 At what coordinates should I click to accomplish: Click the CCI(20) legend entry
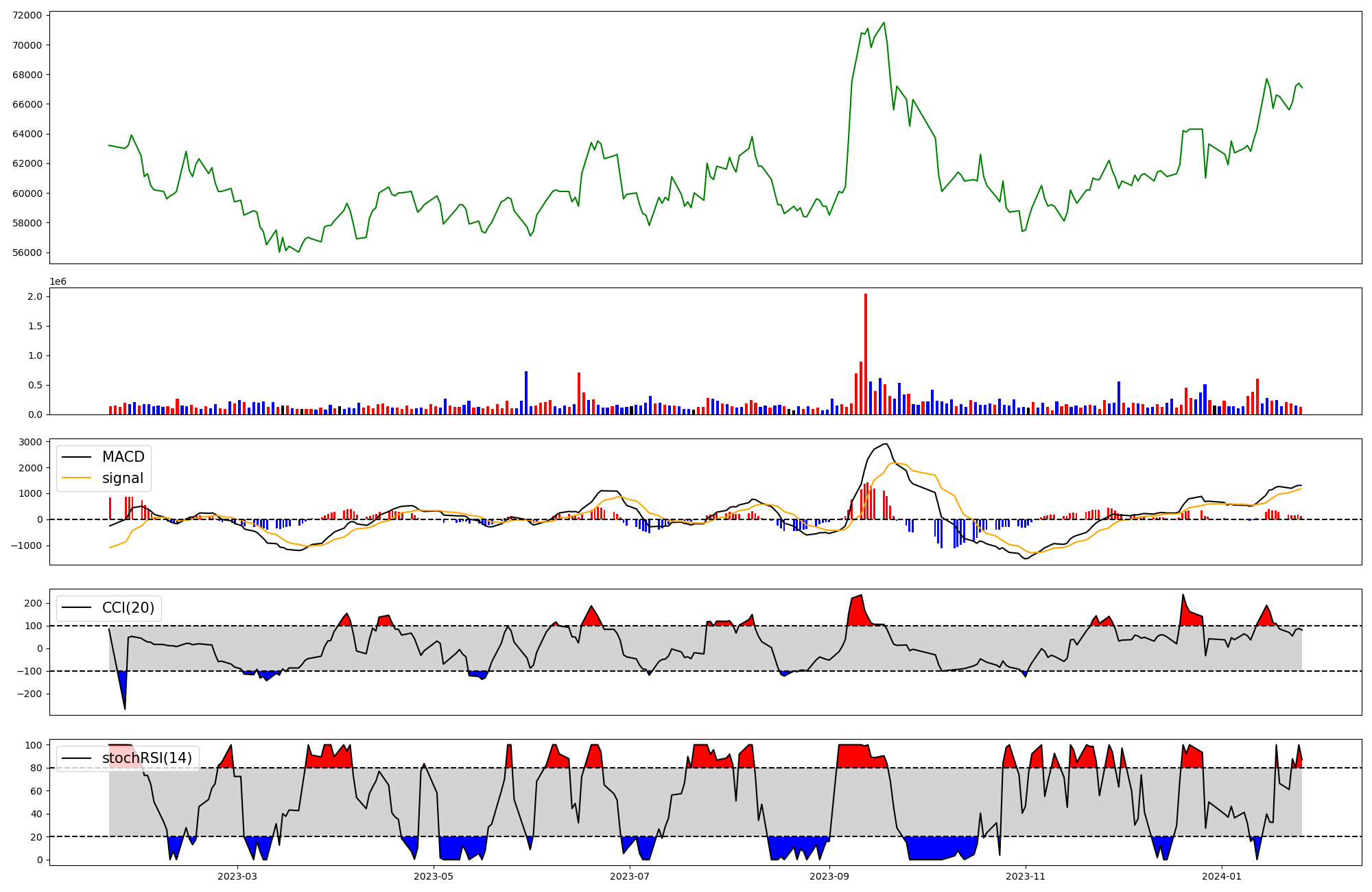pos(128,608)
